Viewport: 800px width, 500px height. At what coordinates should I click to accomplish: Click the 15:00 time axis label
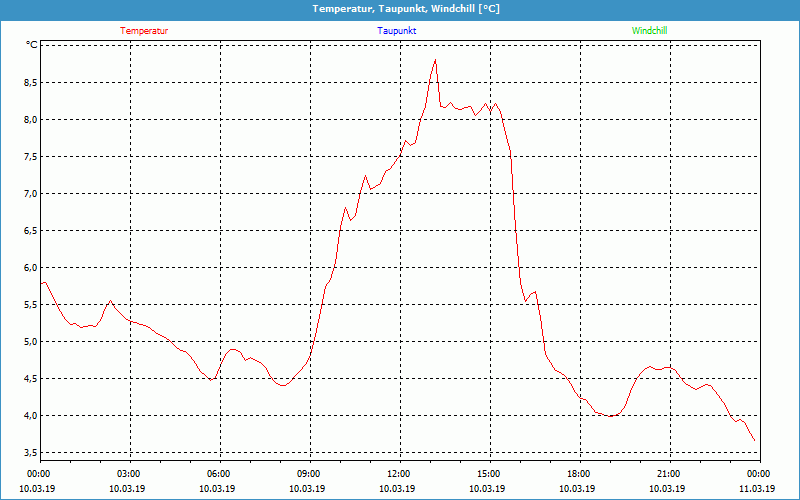tap(488, 473)
